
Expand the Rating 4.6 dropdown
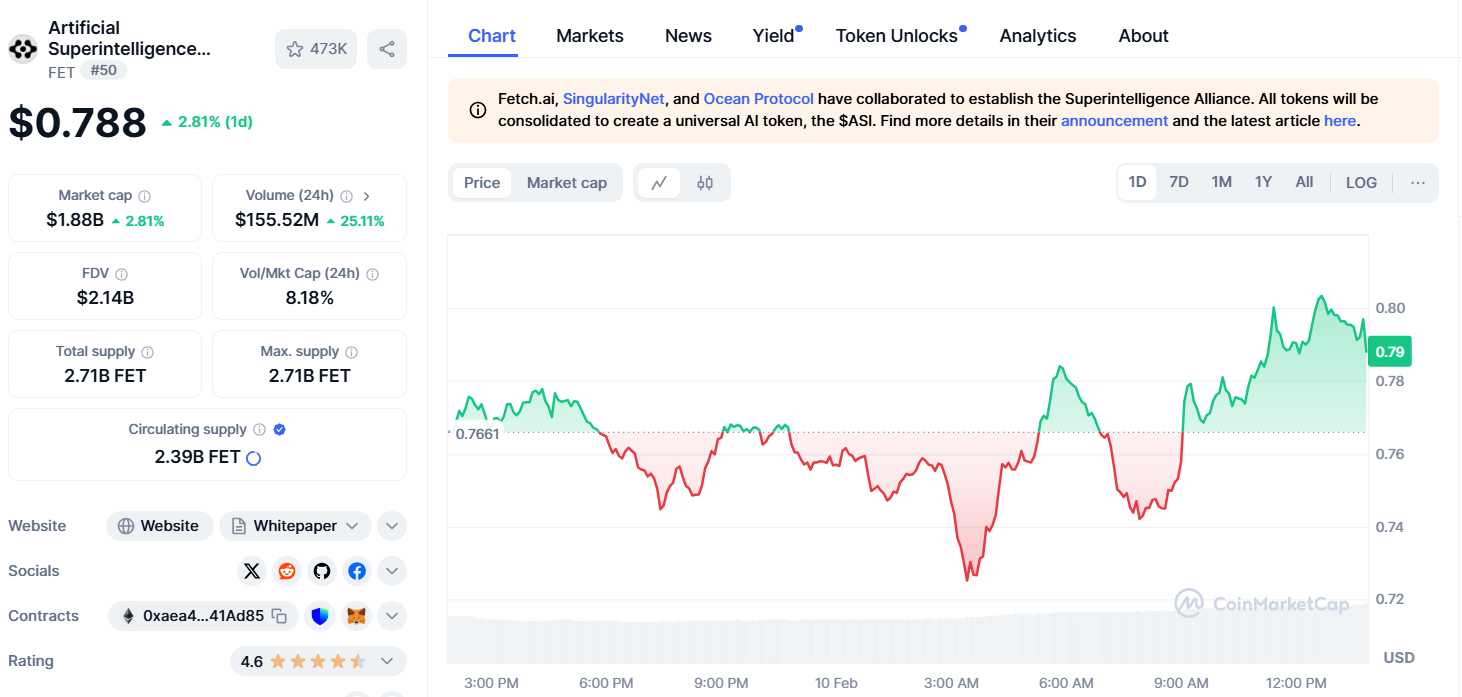coord(387,661)
